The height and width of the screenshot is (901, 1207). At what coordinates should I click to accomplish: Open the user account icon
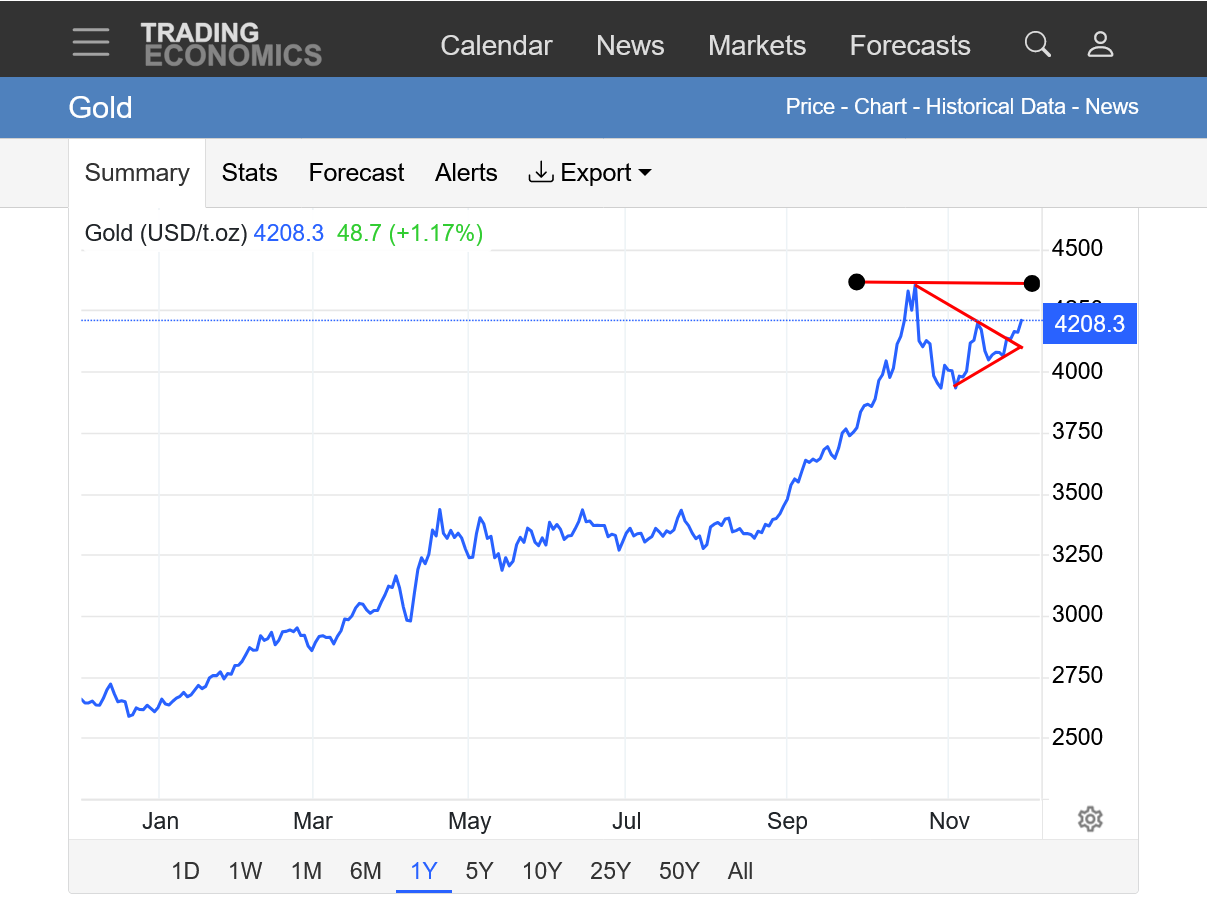click(1100, 45)
